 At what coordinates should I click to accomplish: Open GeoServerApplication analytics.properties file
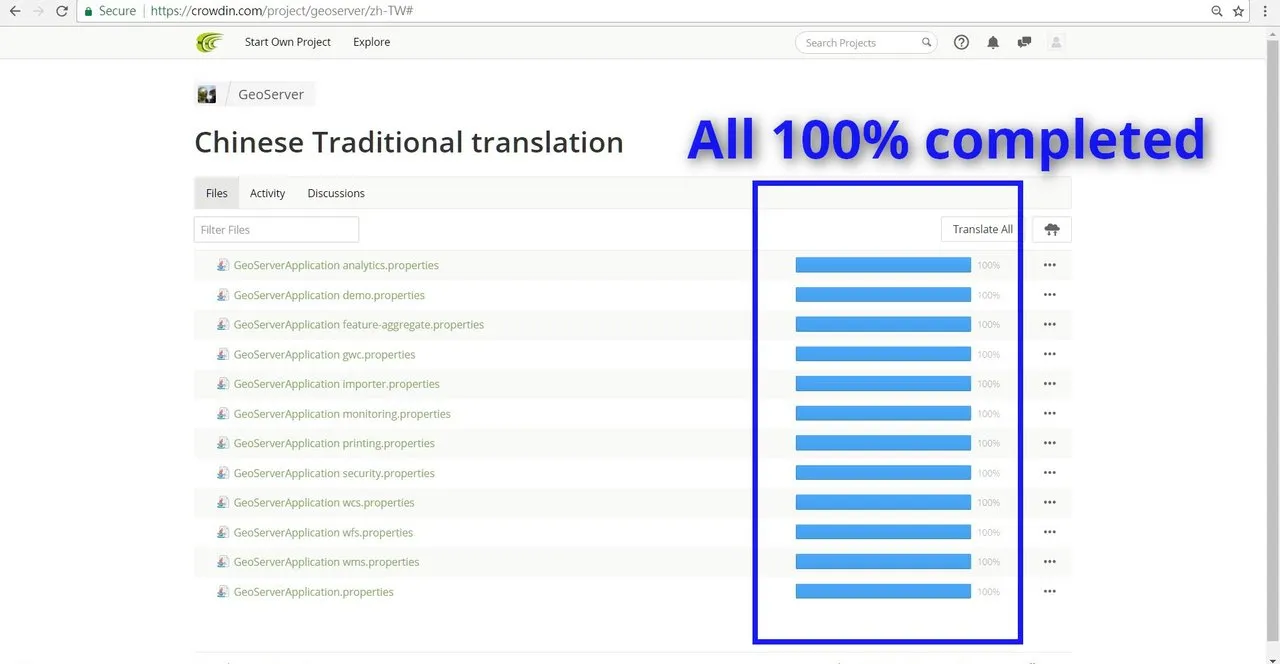[x=336, y=265]
